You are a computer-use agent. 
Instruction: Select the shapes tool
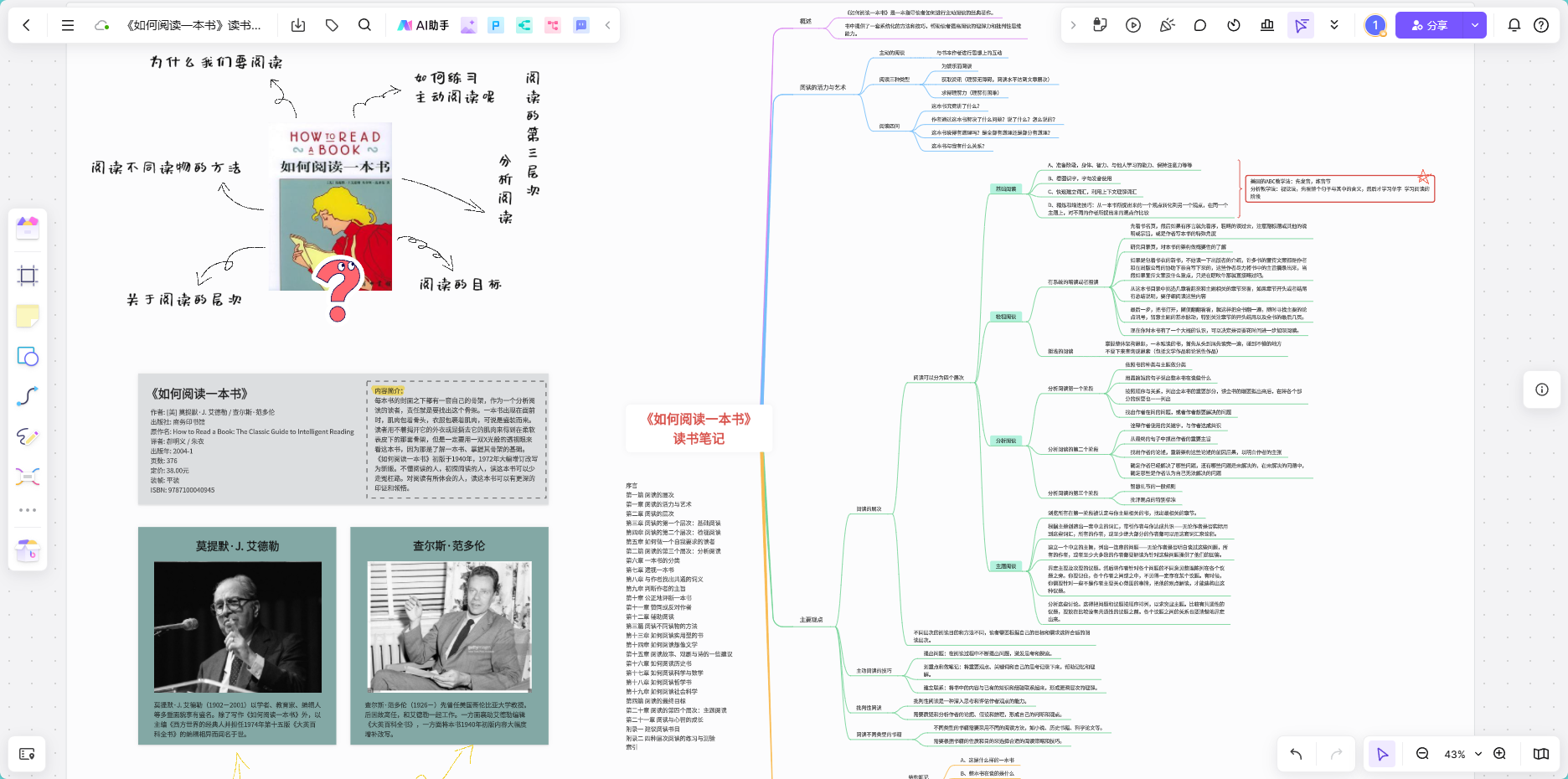(28, 356)
